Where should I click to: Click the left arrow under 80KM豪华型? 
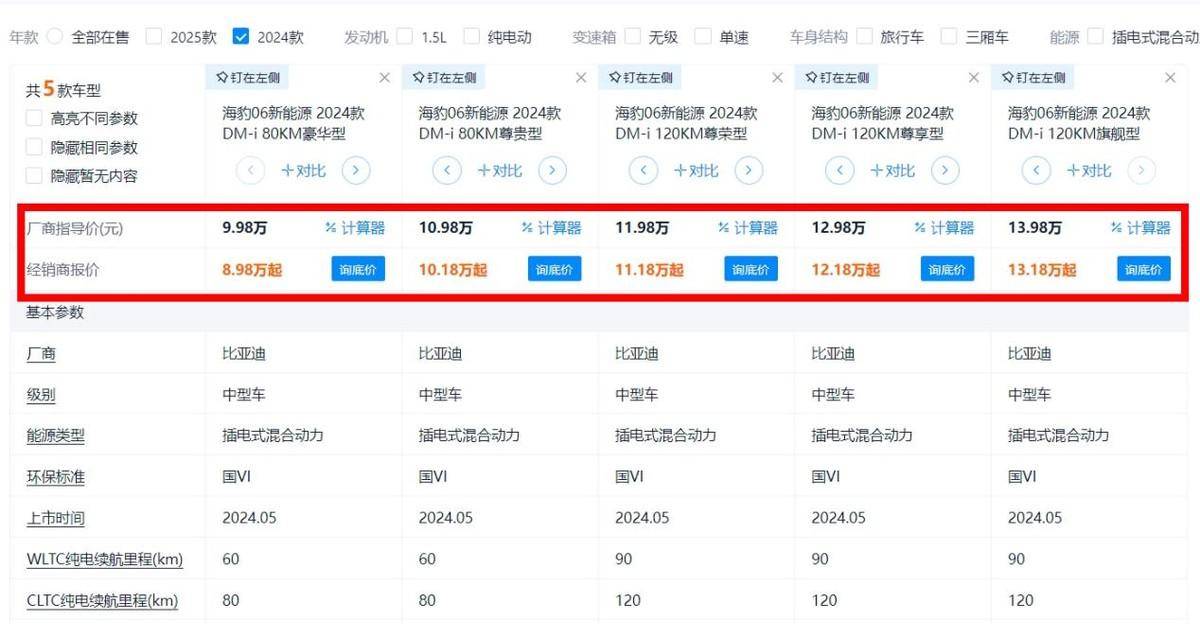pos(251,171)
